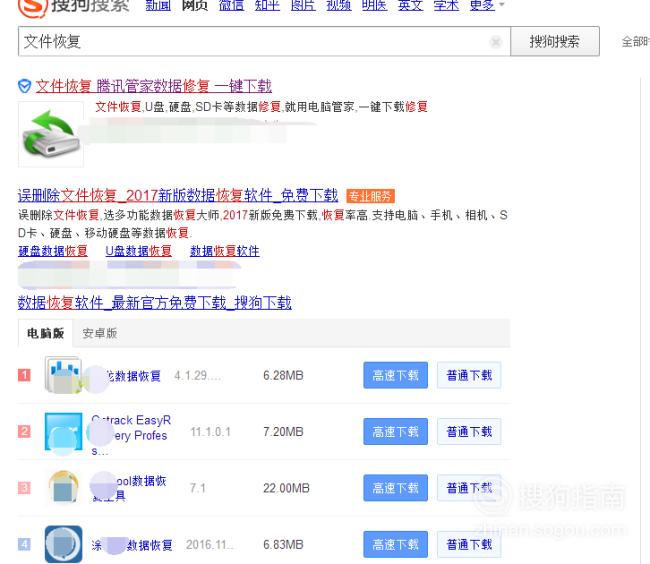
Task: Open the green arrow hard drive thumbnail
Action: coord(51,134)
